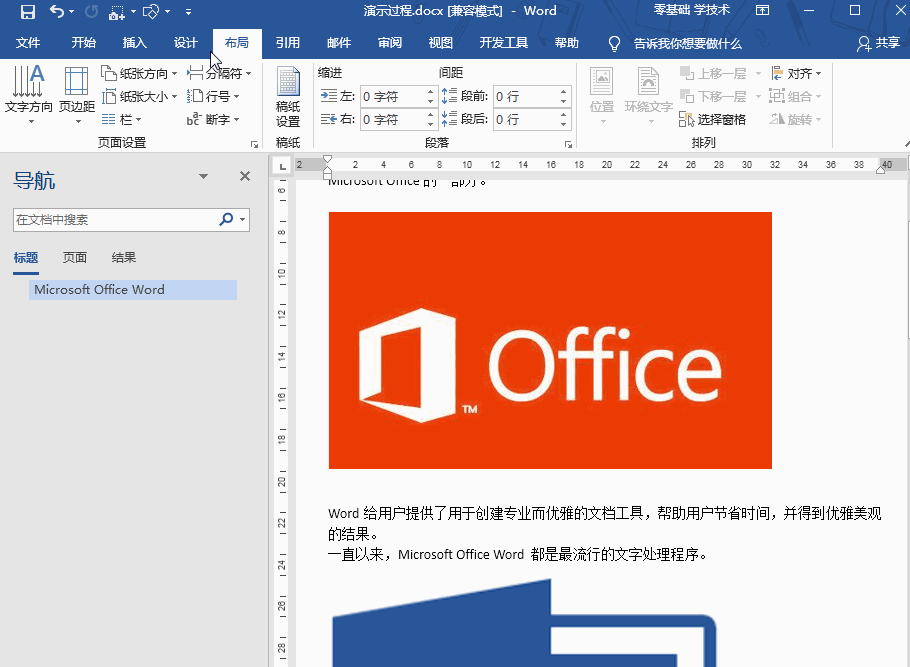Increase left indent with the up stepper
Image resolution: width=910 pixels, height=667 pixels.
coord(430,92)
